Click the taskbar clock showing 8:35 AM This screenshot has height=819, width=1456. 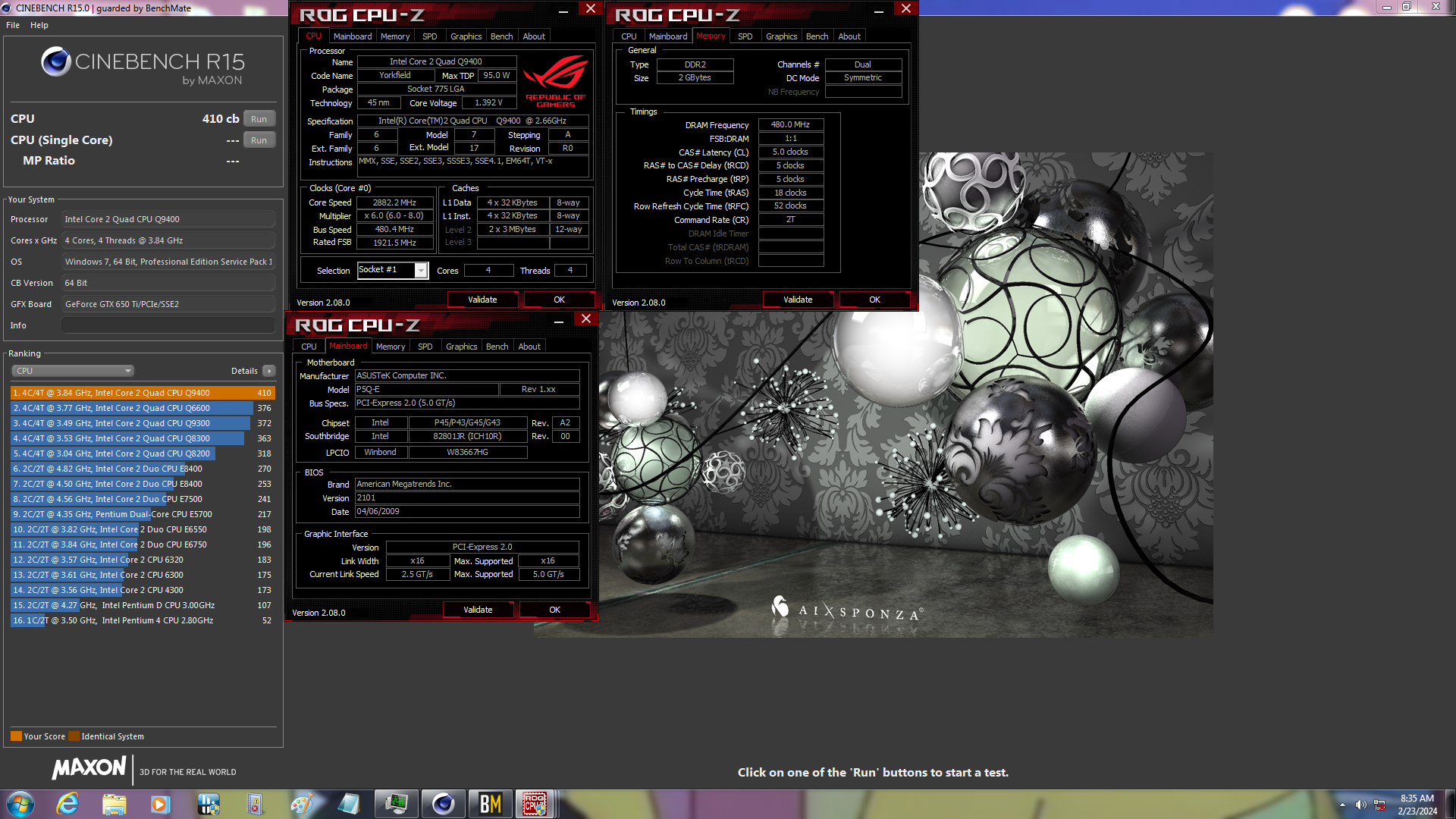click(x=1417, y=805)
